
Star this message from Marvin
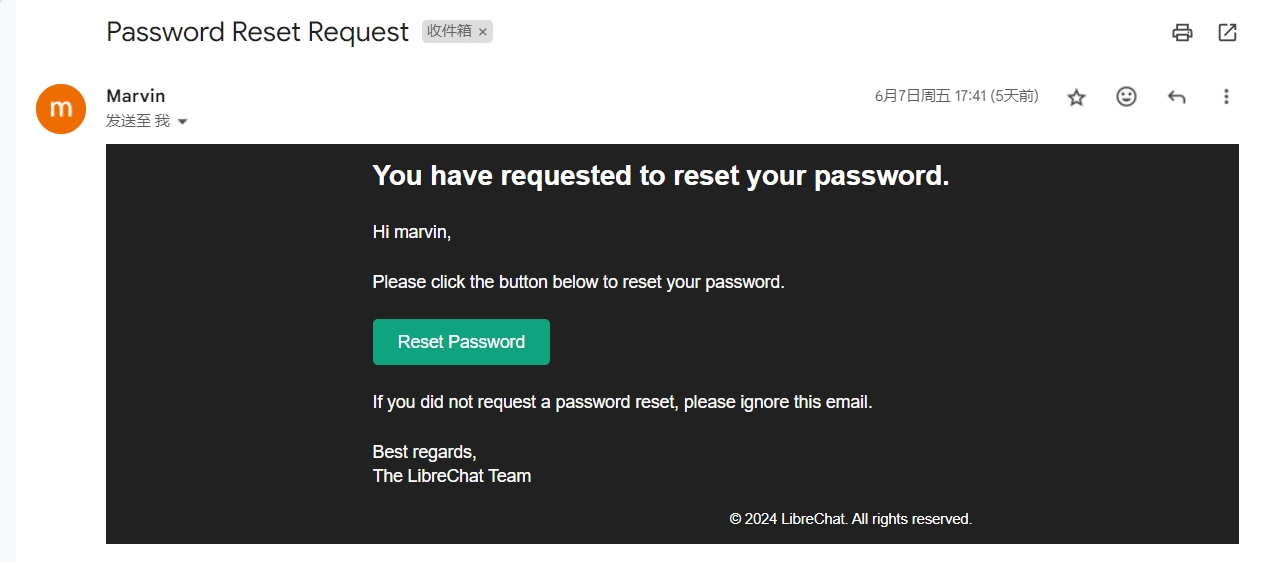[x=1076, y=97]
